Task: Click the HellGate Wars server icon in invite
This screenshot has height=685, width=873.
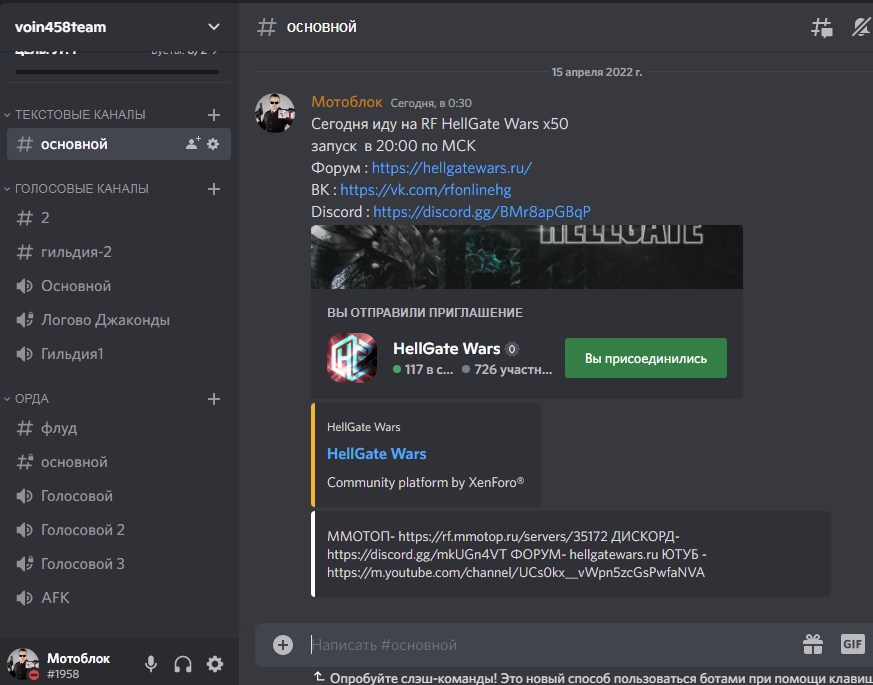Action: (x=352, y=358)
